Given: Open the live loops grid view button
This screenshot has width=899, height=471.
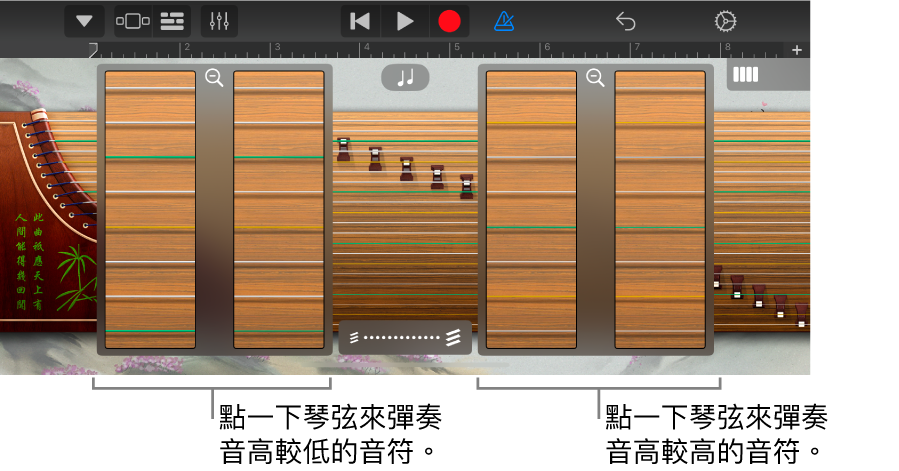Looking at the screenshot, I should (133, 22).
